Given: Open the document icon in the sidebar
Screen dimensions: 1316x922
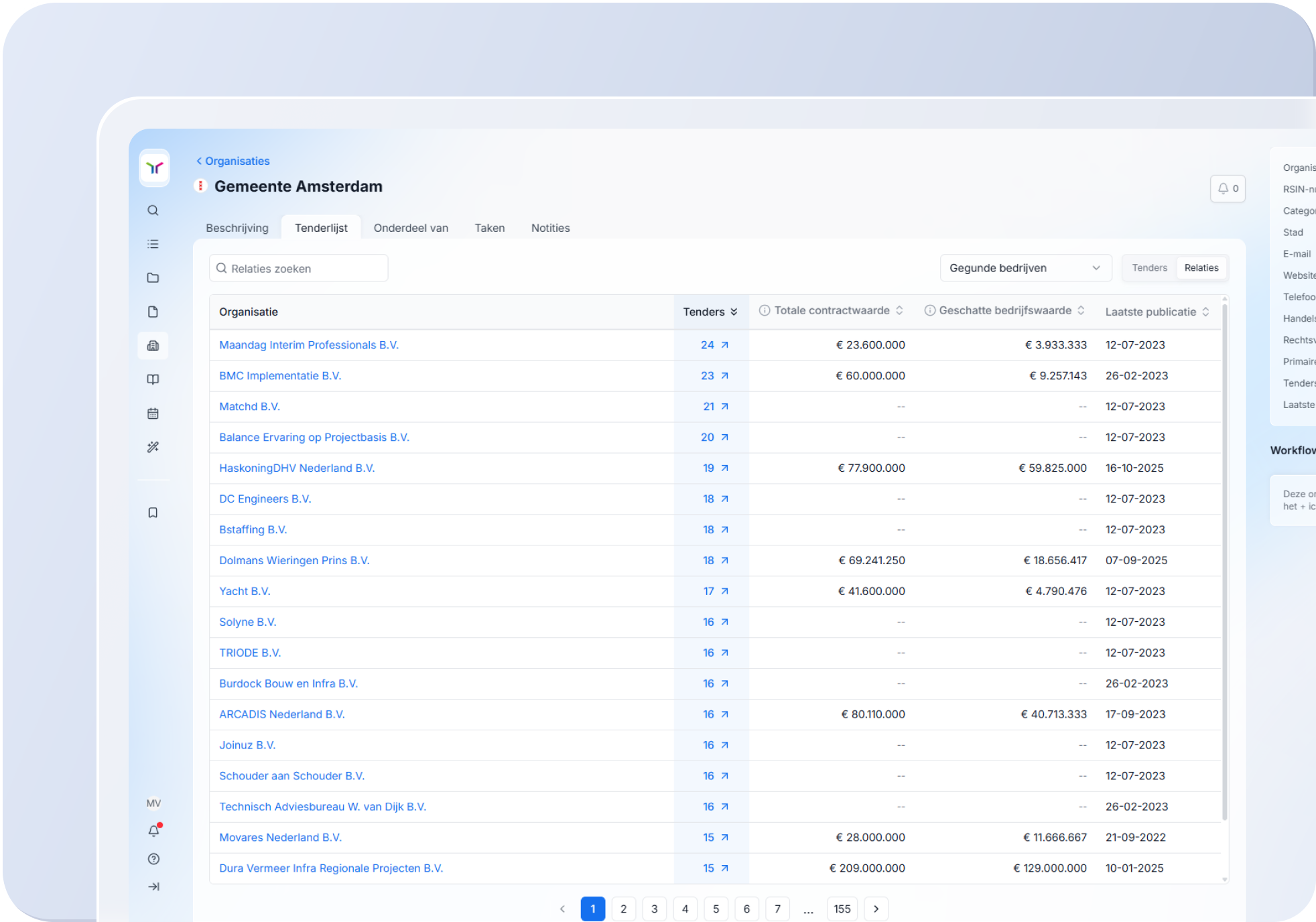Looking at the screenshot, I should pos(153,312).
